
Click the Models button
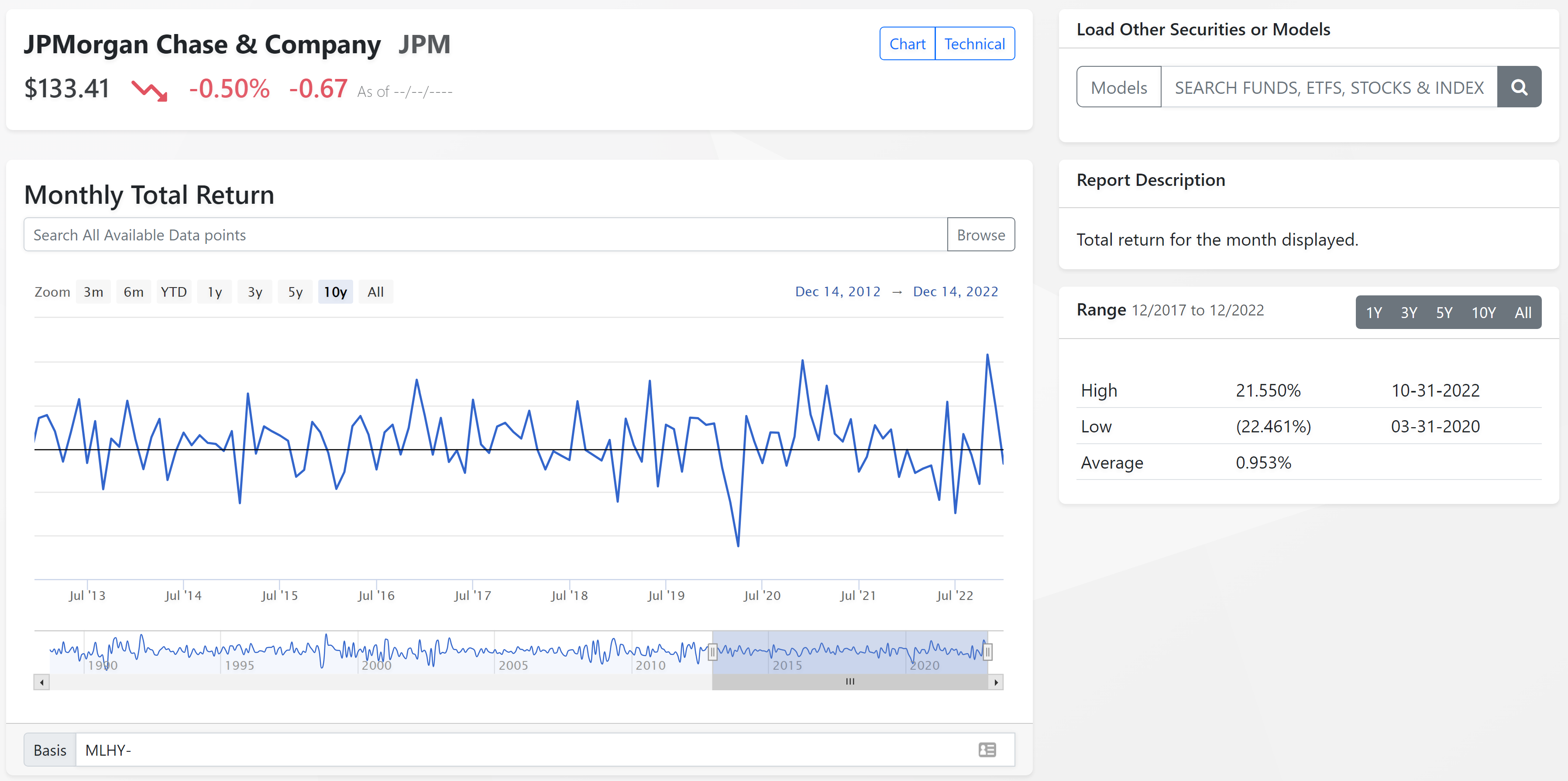click(x=1119, y=87)
